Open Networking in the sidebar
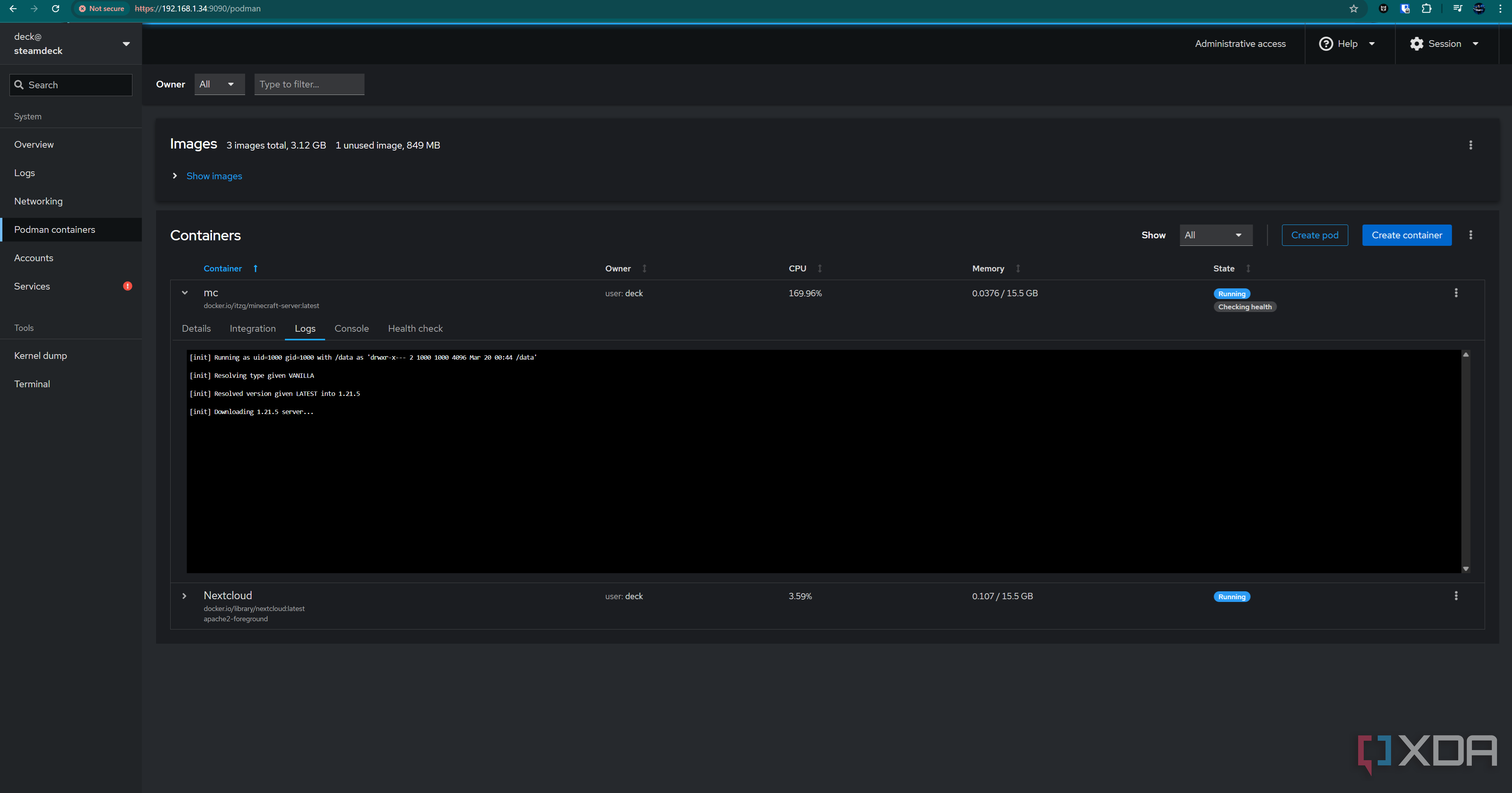The width and height of the screenshot is (1512, 793). pos(71,201)
